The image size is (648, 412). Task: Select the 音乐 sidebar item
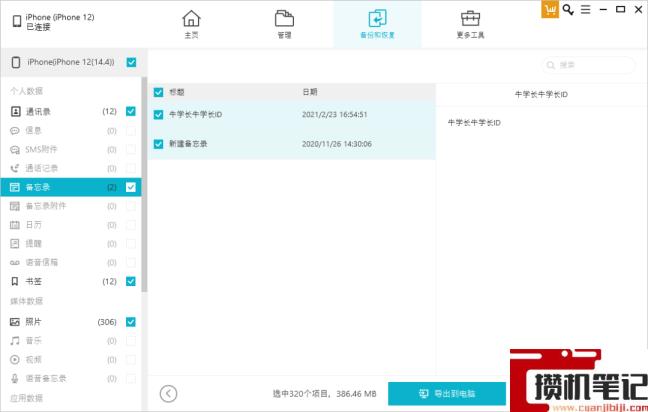tap(71, 341)
